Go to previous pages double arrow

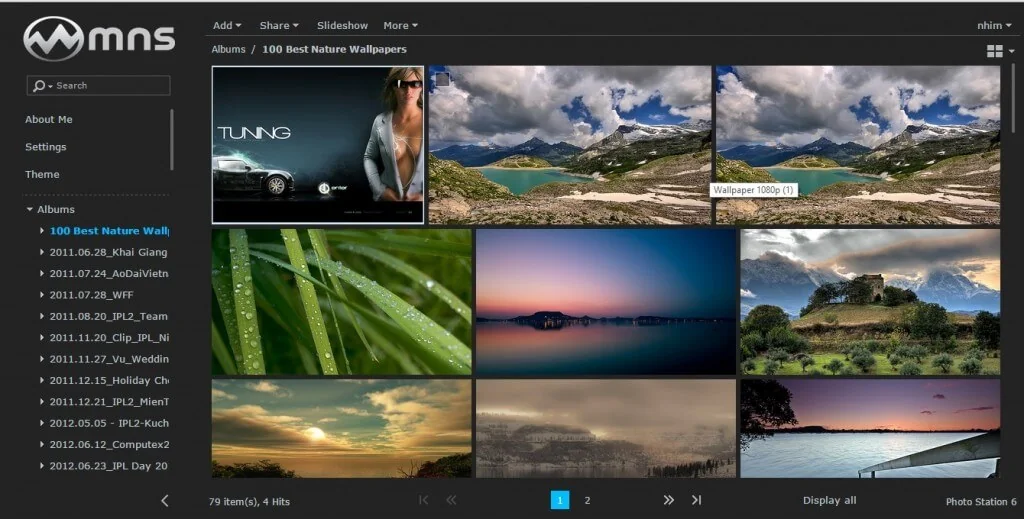450,500
